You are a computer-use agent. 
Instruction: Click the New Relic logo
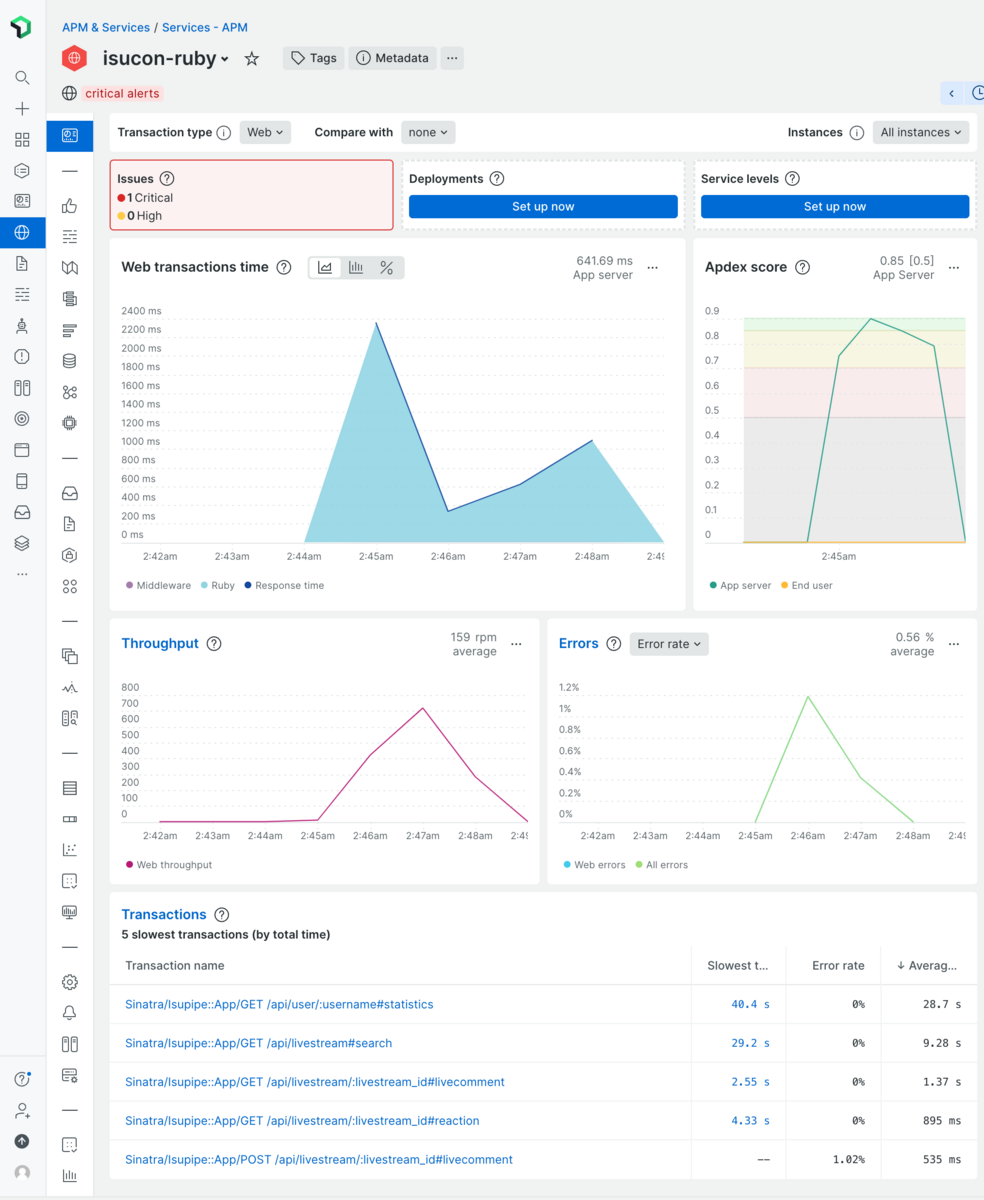point(22,28)
